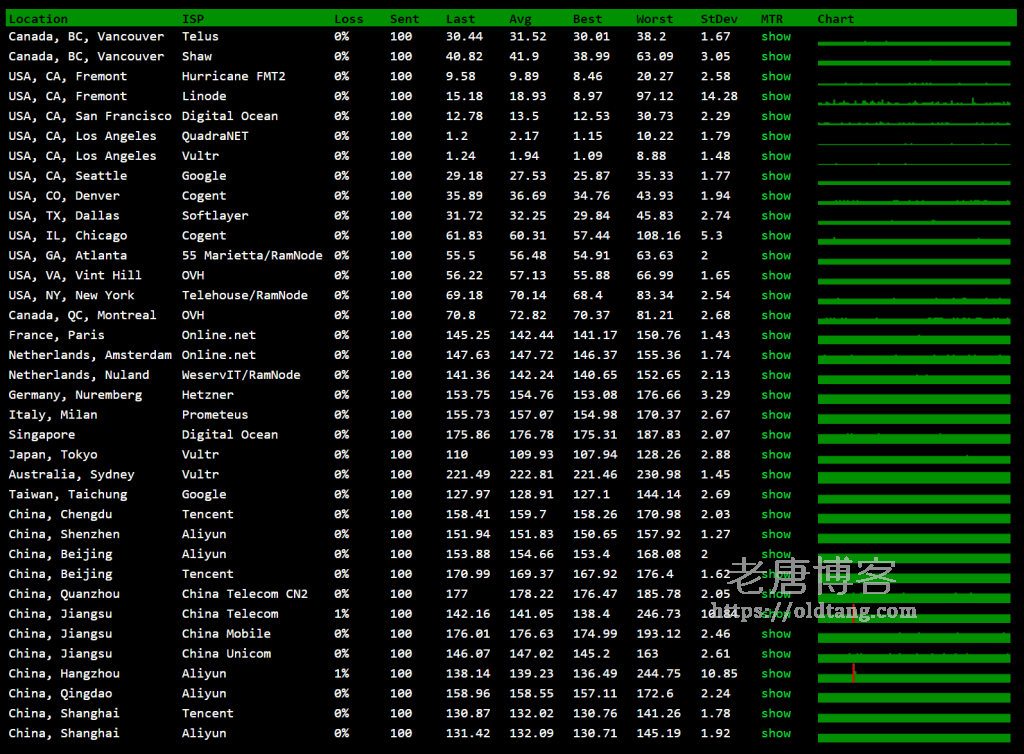Open MTR show link for Hurricane FMT2 row
Image resolution: width=1024 pixels, height=754 pixels.
(775, 77)
